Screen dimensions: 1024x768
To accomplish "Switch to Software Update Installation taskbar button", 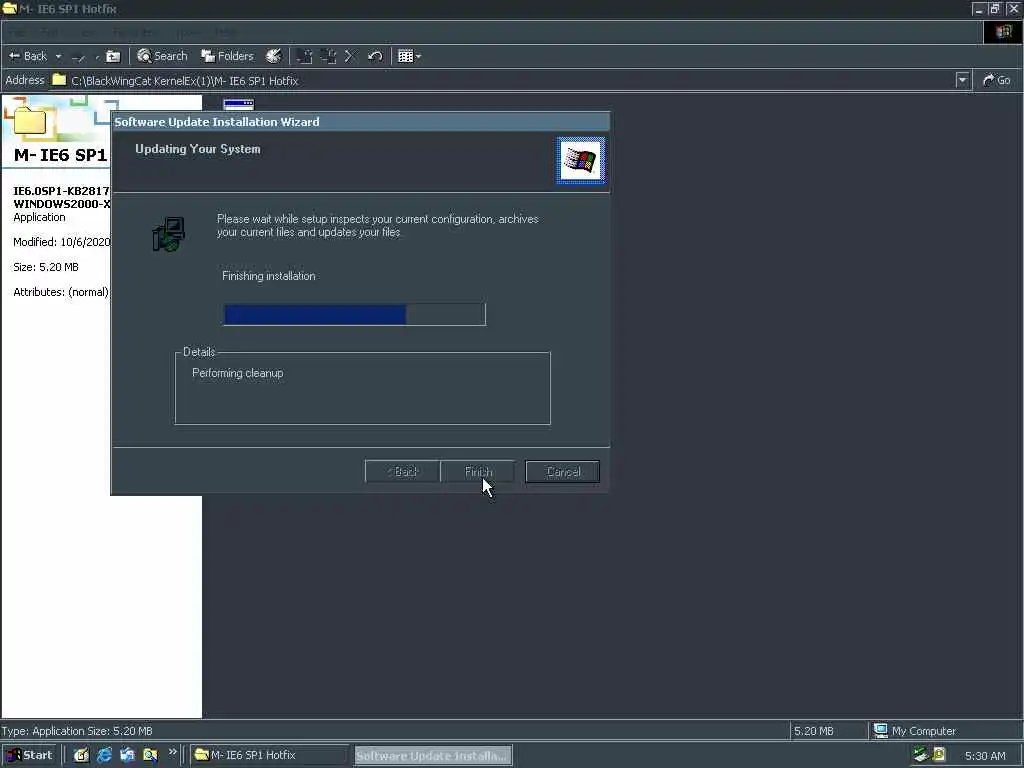I will tap(433, 755).
